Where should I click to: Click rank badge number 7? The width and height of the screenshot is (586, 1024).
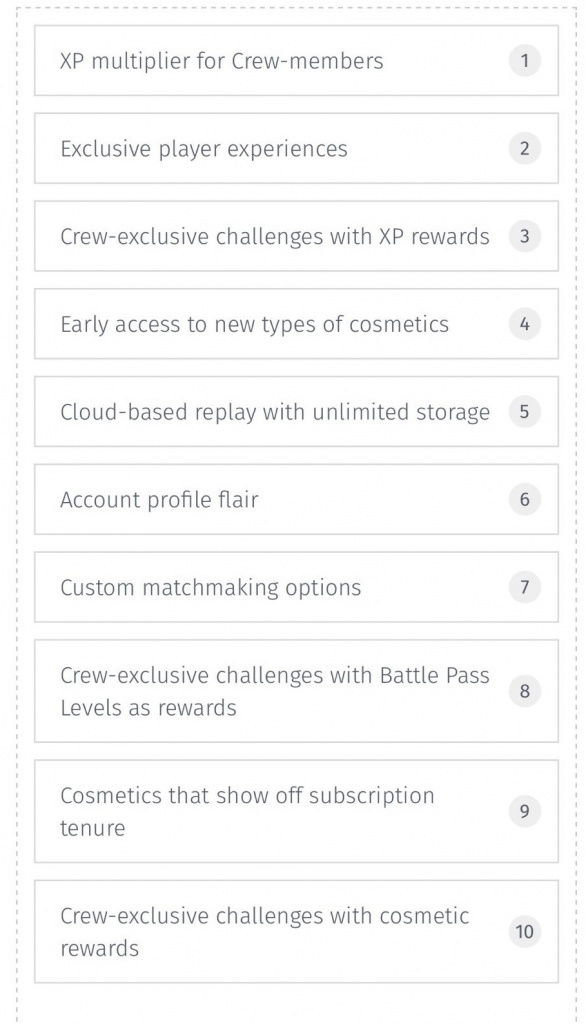(525, 587)
